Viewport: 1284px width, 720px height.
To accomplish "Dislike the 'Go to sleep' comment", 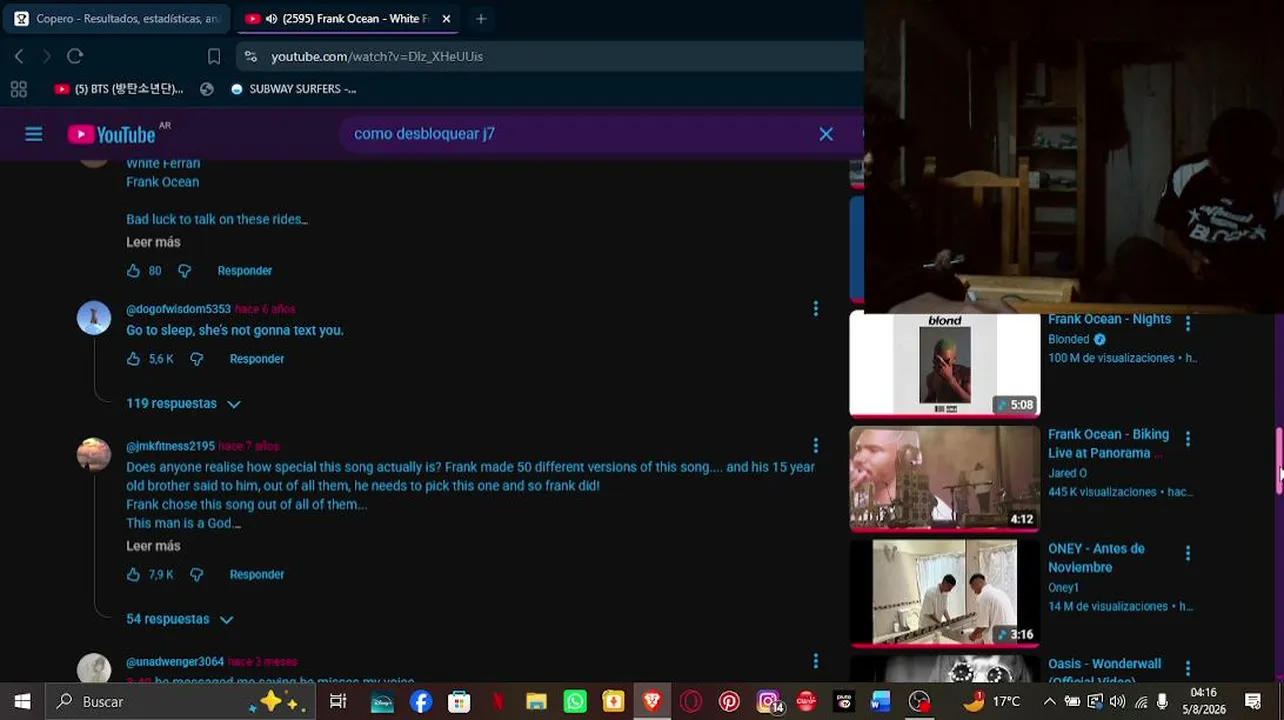I will point(196,359).
